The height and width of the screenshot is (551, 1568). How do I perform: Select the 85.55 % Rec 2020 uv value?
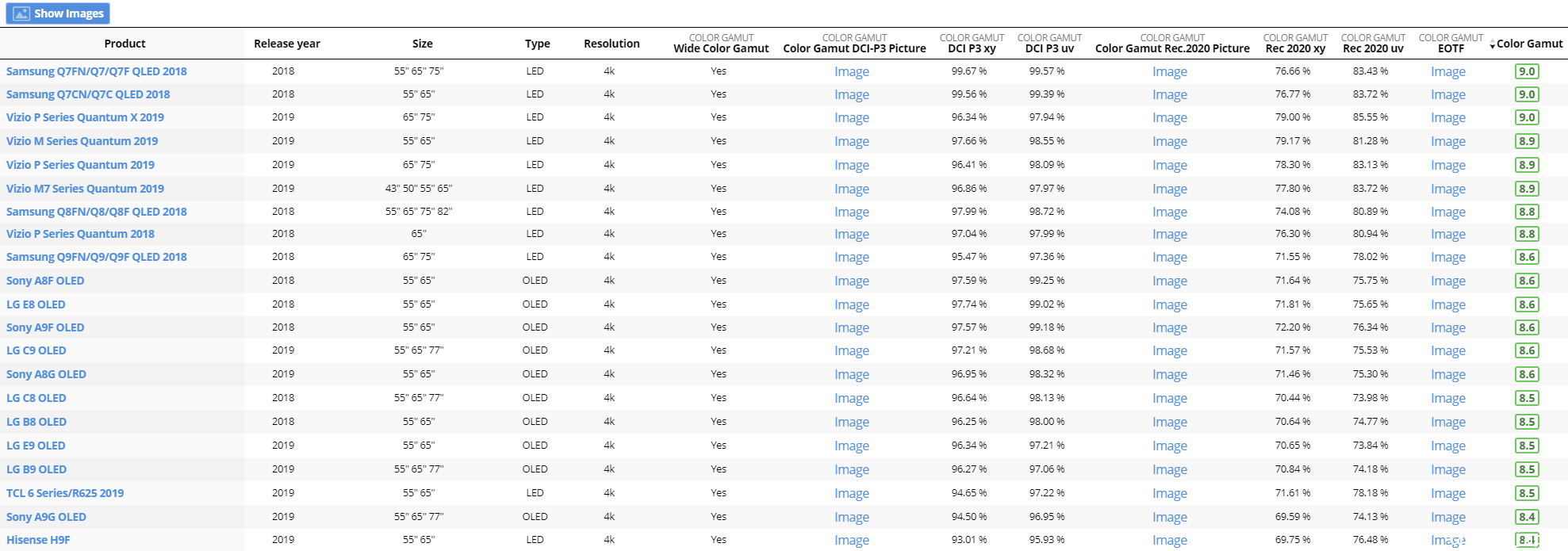pos(1371,117)
